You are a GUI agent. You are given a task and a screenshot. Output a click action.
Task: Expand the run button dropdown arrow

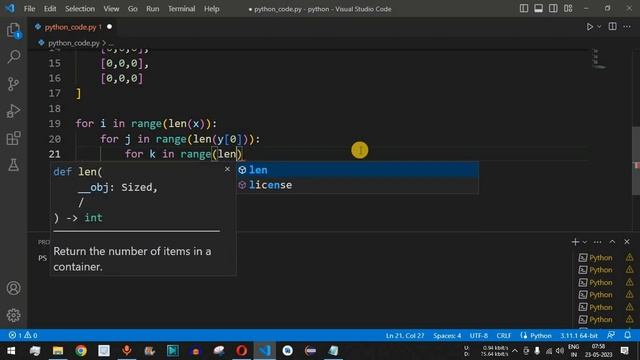pyautogui.click(x=599, y=27)
